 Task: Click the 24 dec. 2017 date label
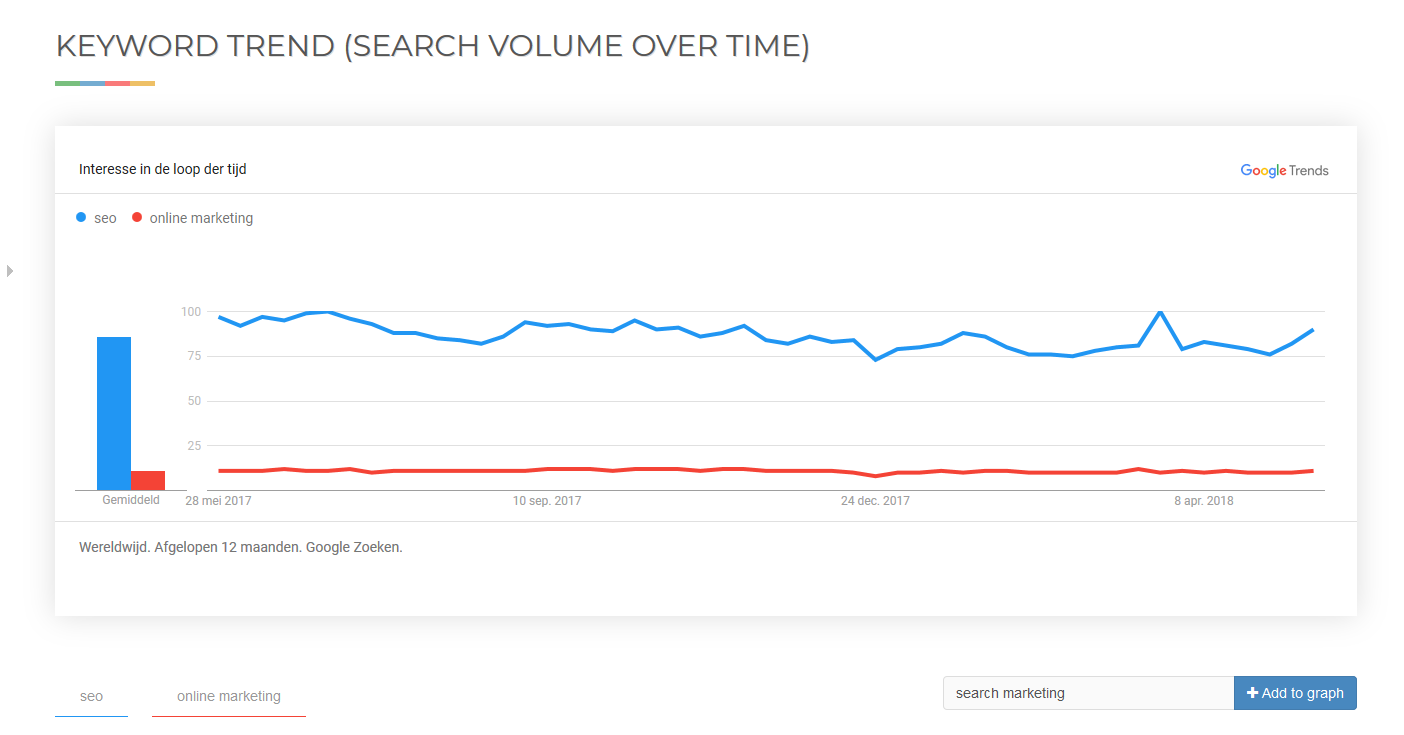coord(875,500)
